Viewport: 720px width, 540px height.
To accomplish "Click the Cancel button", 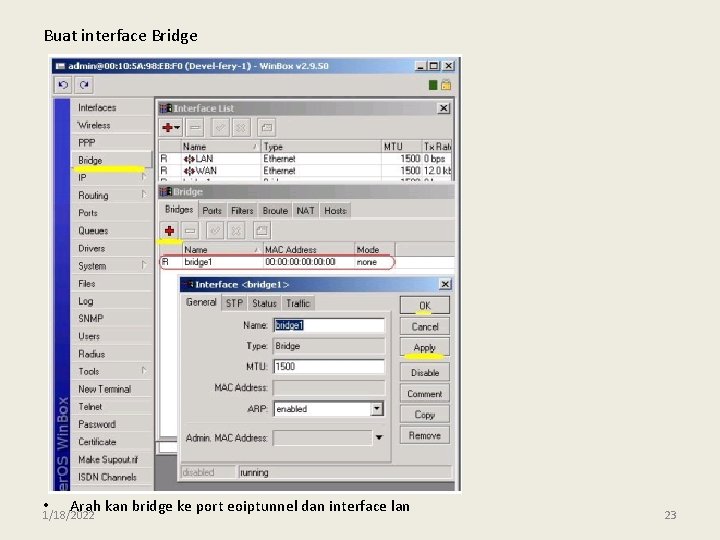I will tap(425, 326).
